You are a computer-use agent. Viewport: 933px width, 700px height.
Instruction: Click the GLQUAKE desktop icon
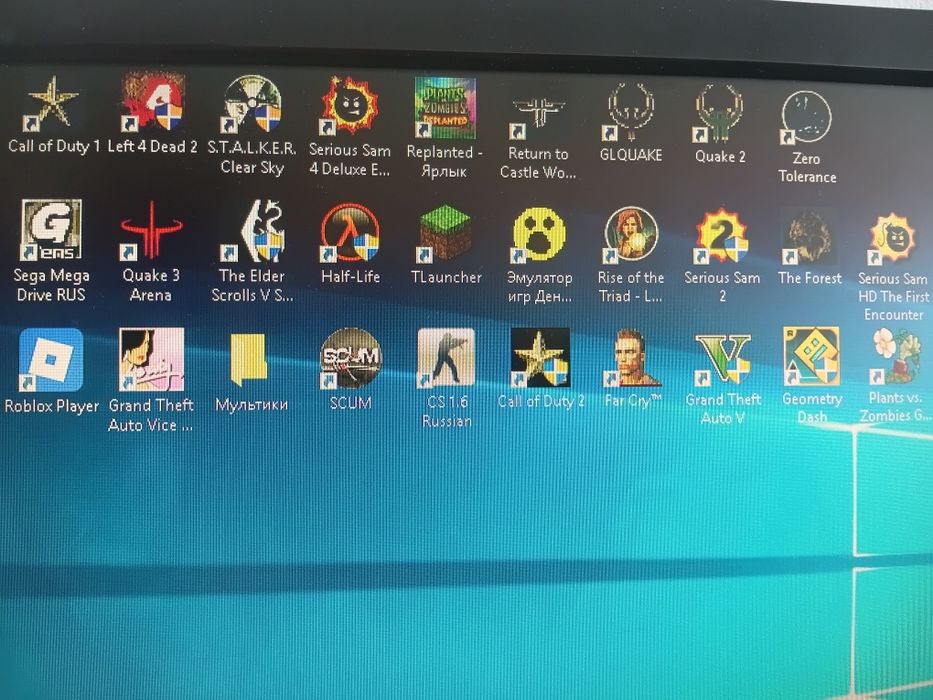pyautogui.click(x=630, y=112)
